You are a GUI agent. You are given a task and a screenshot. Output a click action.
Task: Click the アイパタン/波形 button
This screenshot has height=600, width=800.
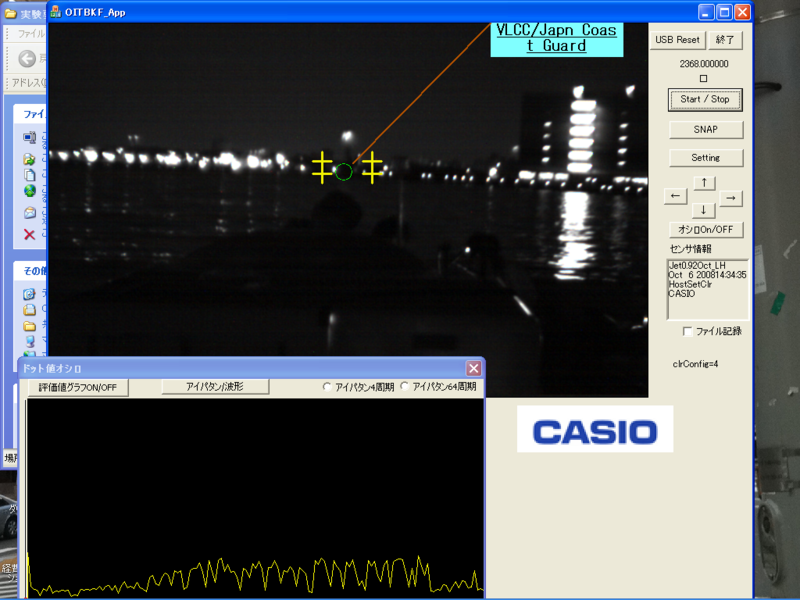click(215, 387)
